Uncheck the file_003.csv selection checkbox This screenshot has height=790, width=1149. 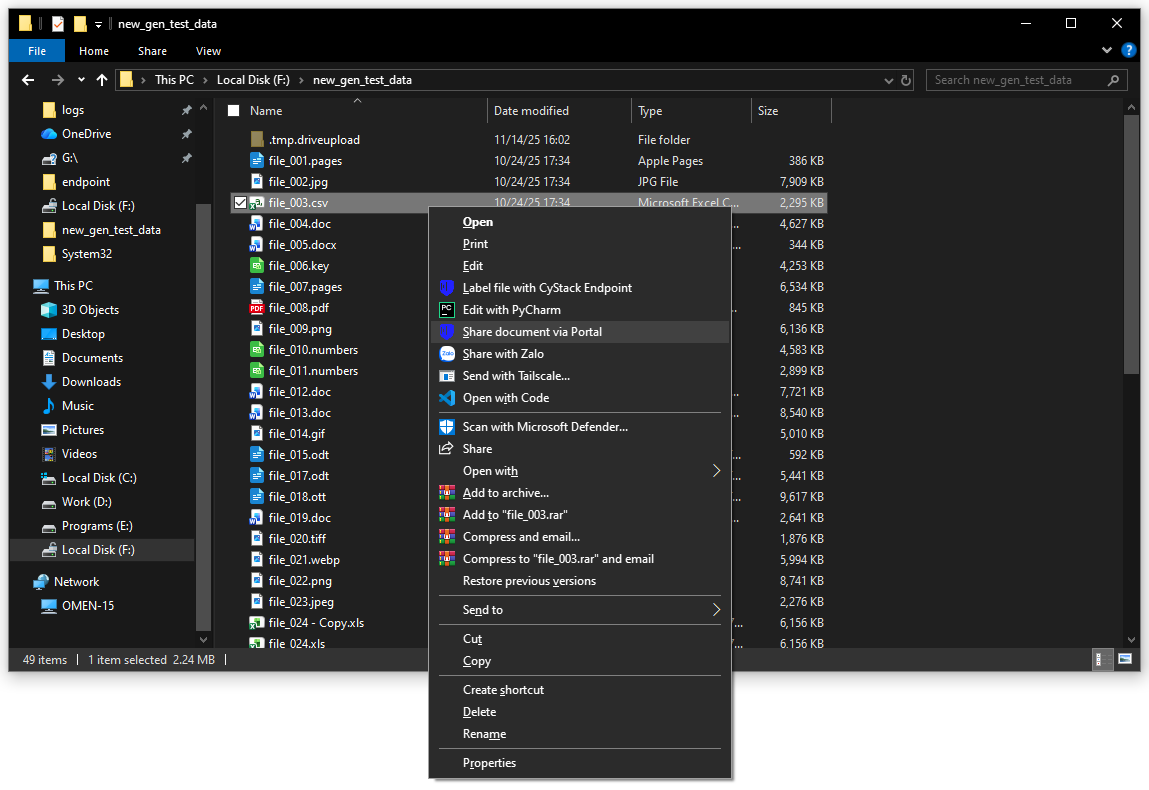pyautogui.click(x=240, y=202)
